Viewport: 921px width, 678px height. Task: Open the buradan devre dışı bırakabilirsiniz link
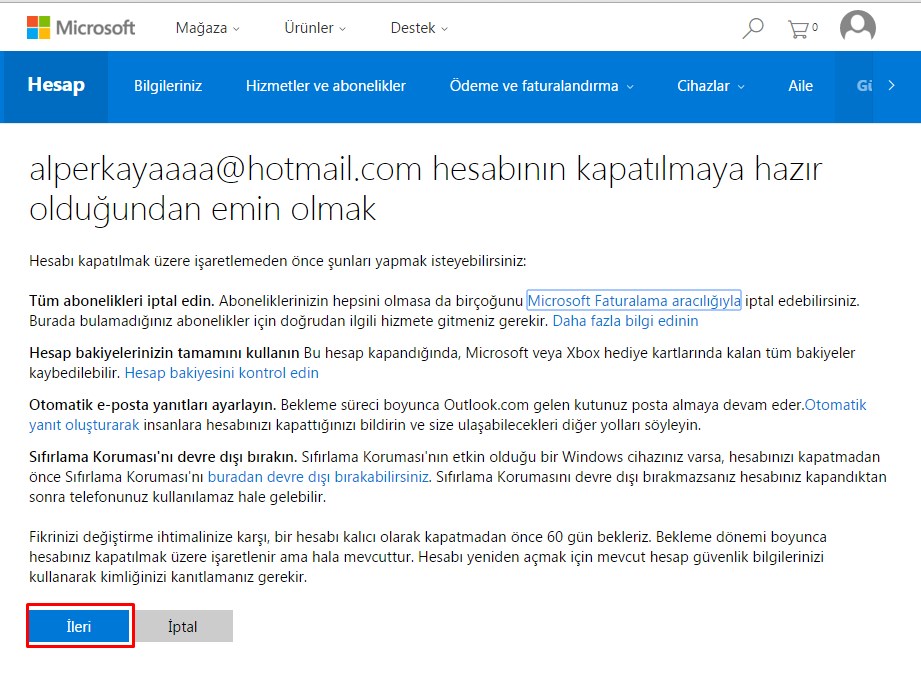(x=318, y=477)
